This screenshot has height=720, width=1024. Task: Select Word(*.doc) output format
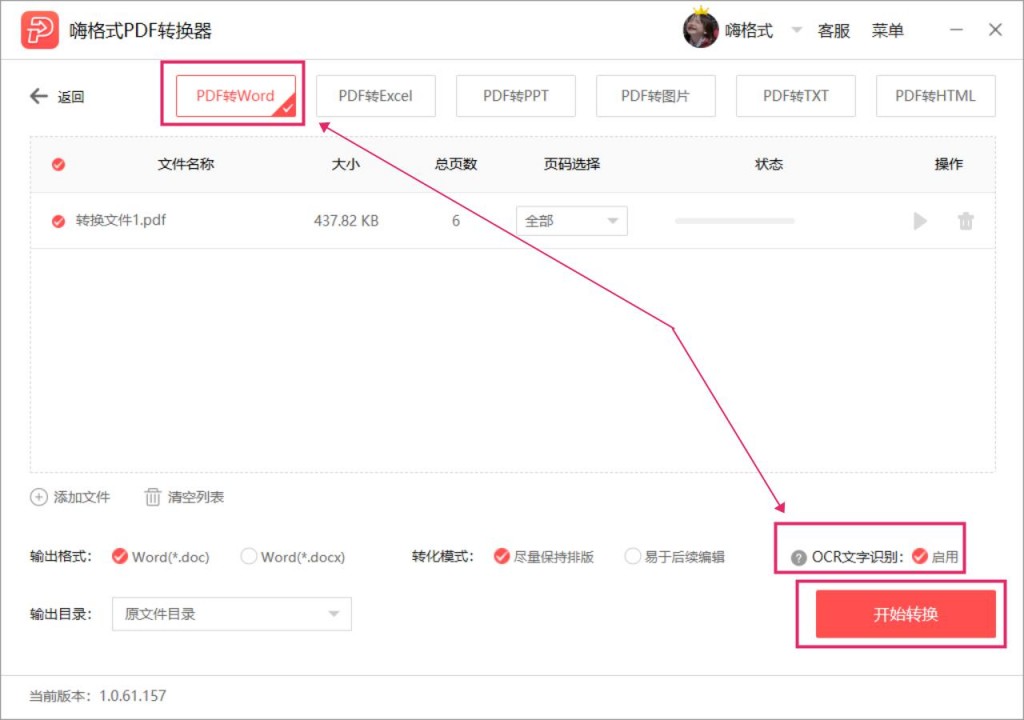click(x=120, y=556)
